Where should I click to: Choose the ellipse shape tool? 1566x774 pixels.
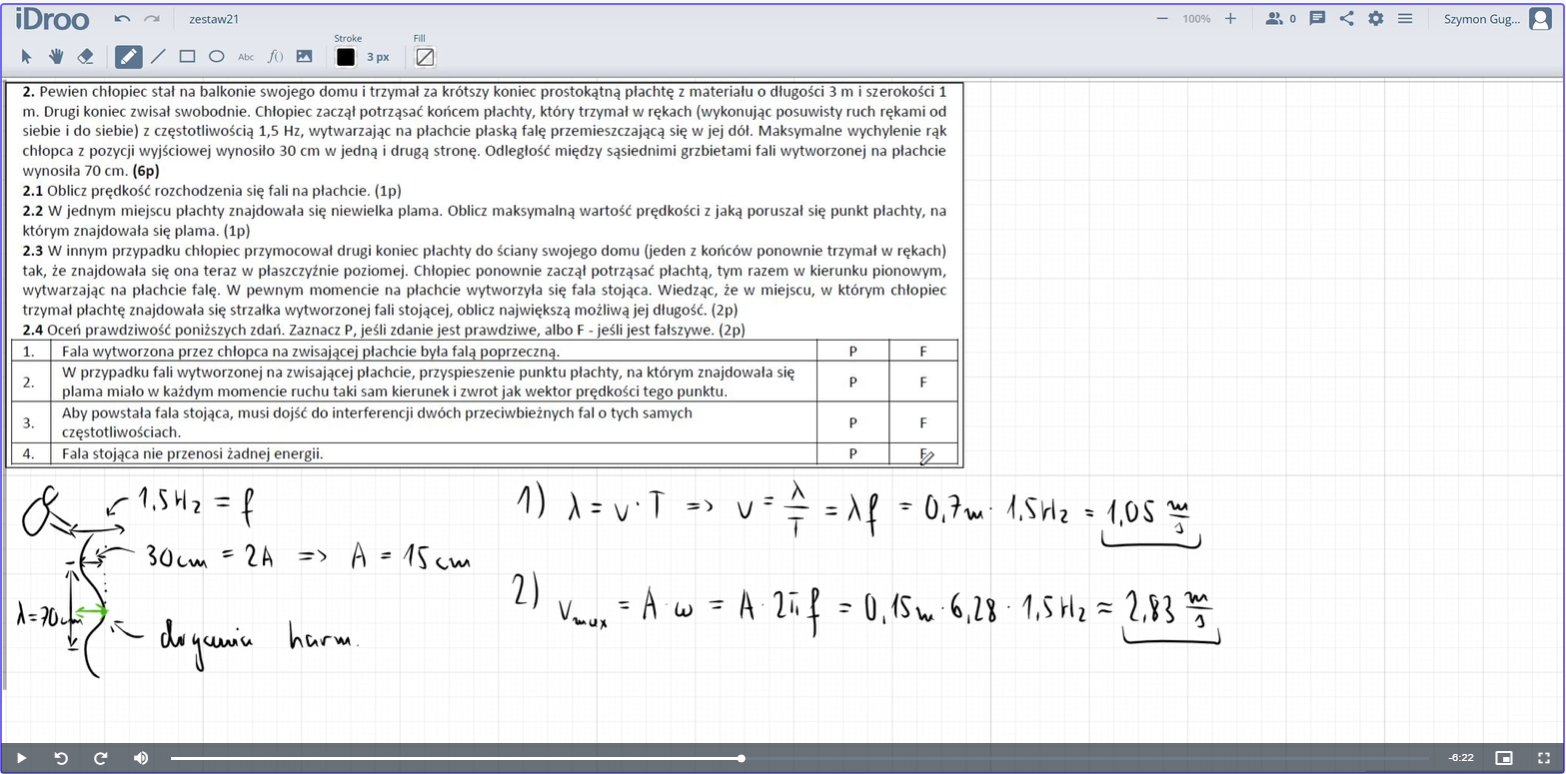tap(216, 57)
